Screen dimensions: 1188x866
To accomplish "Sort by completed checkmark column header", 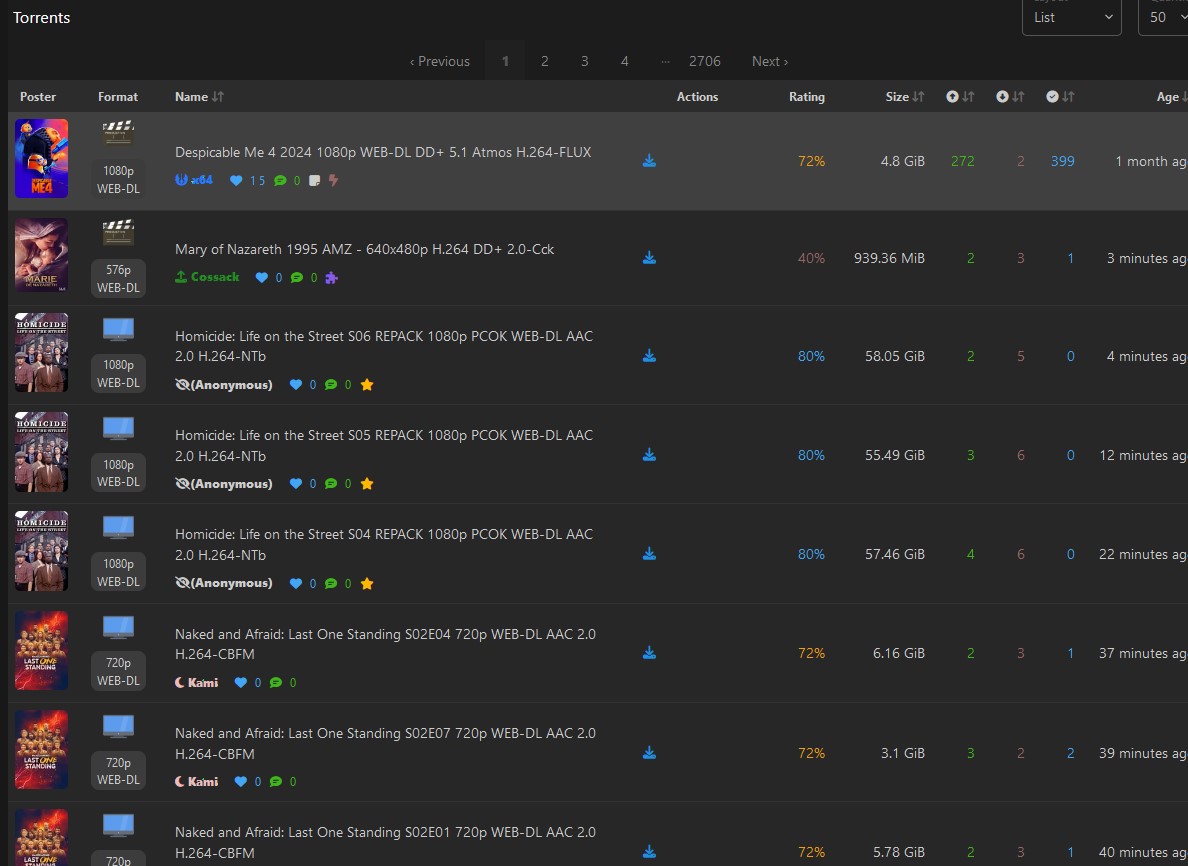I will (x=1060, y=97).
